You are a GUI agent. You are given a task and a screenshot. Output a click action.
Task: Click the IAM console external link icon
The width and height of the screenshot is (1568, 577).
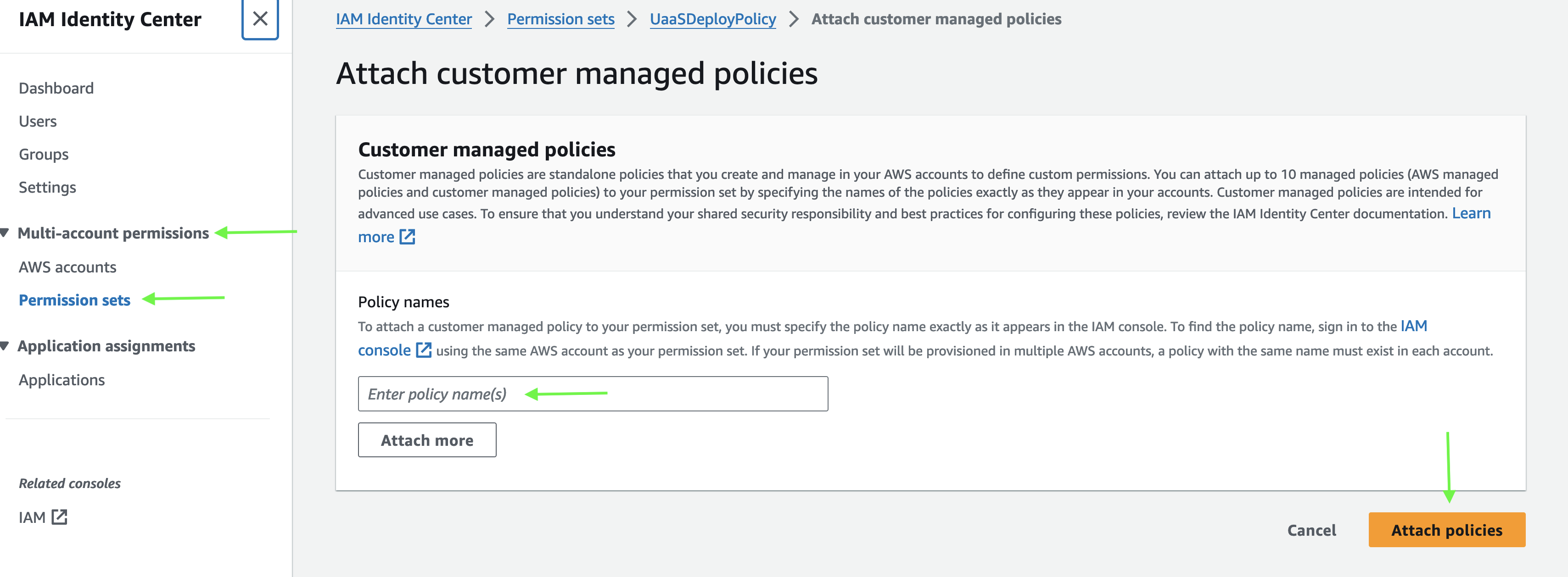pyautogui.click(x=424, y=350)
